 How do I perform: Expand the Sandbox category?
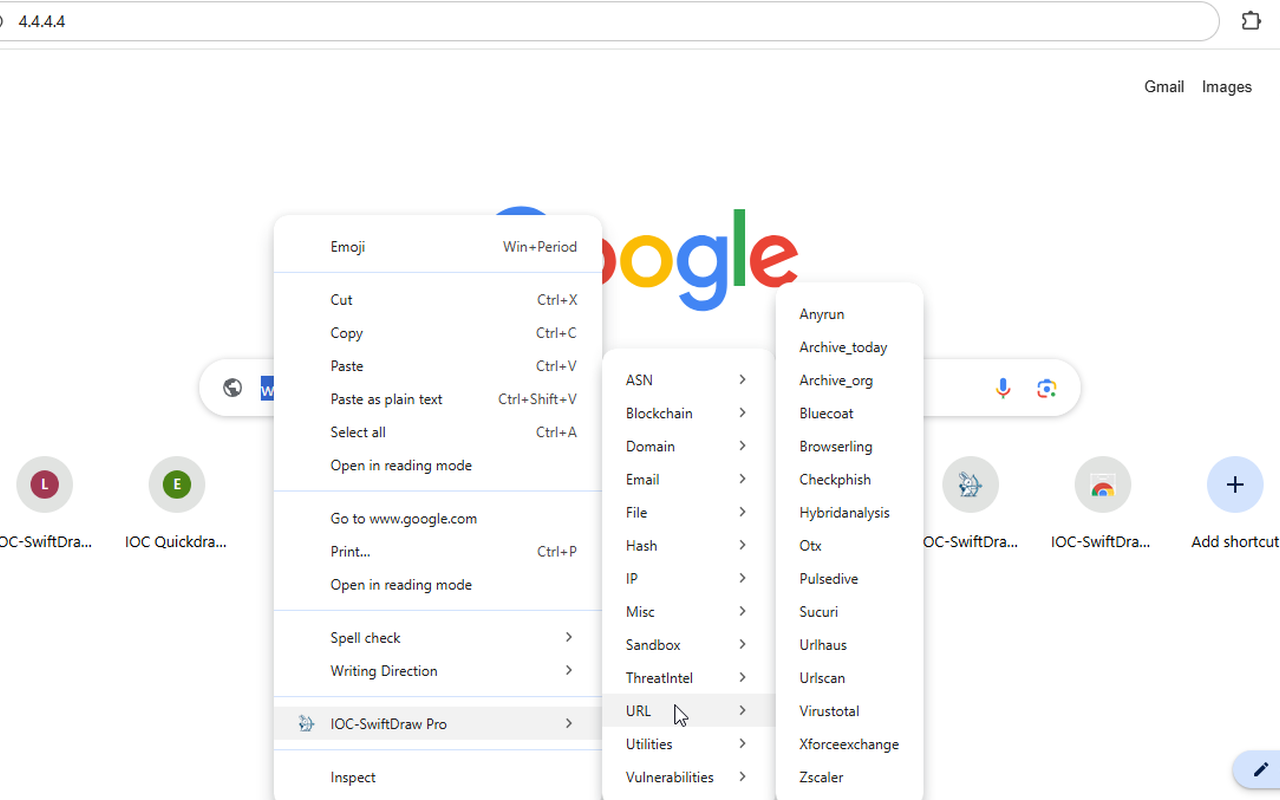click(x=688, y=644)
